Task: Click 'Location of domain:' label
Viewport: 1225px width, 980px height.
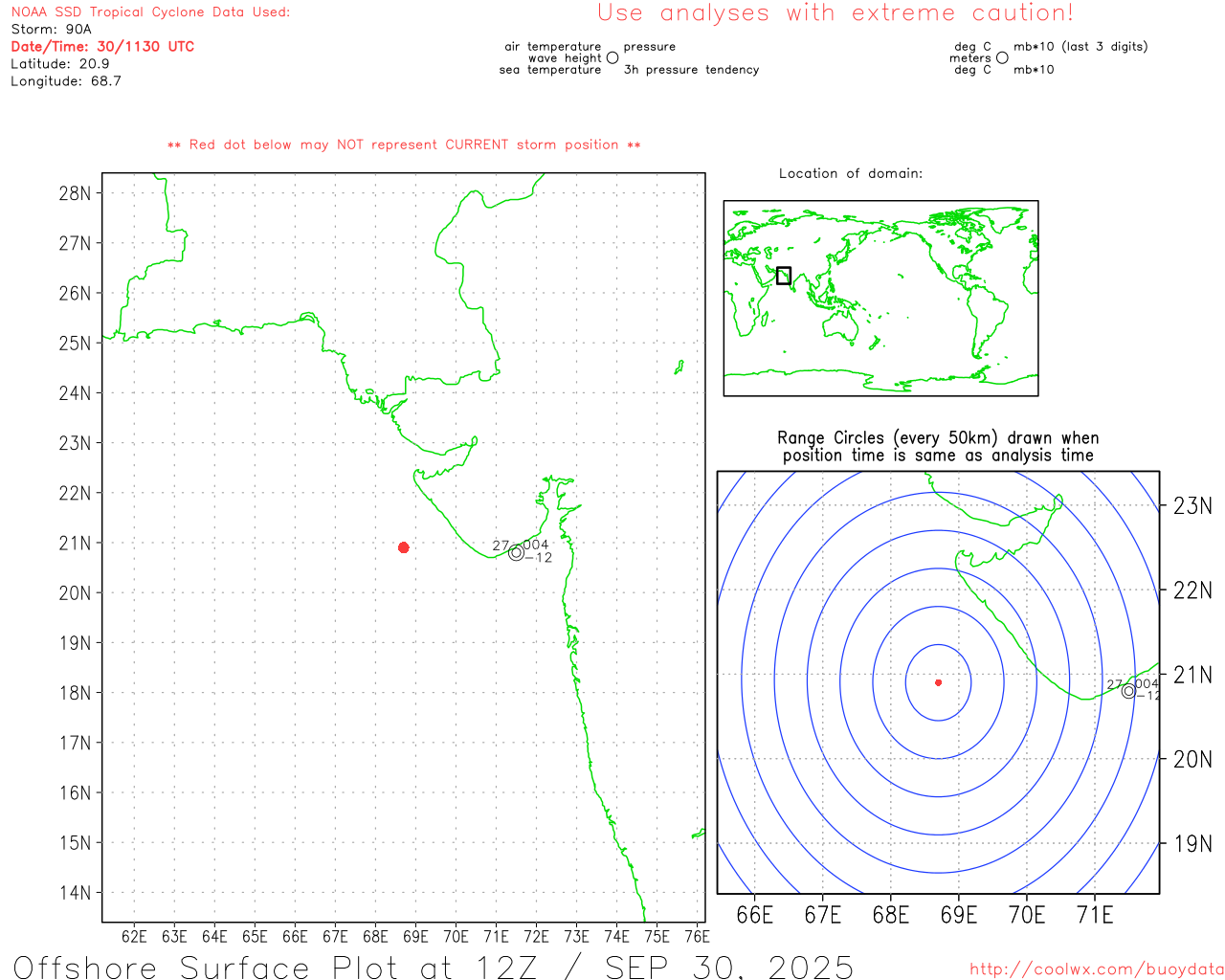Action: 851,173
